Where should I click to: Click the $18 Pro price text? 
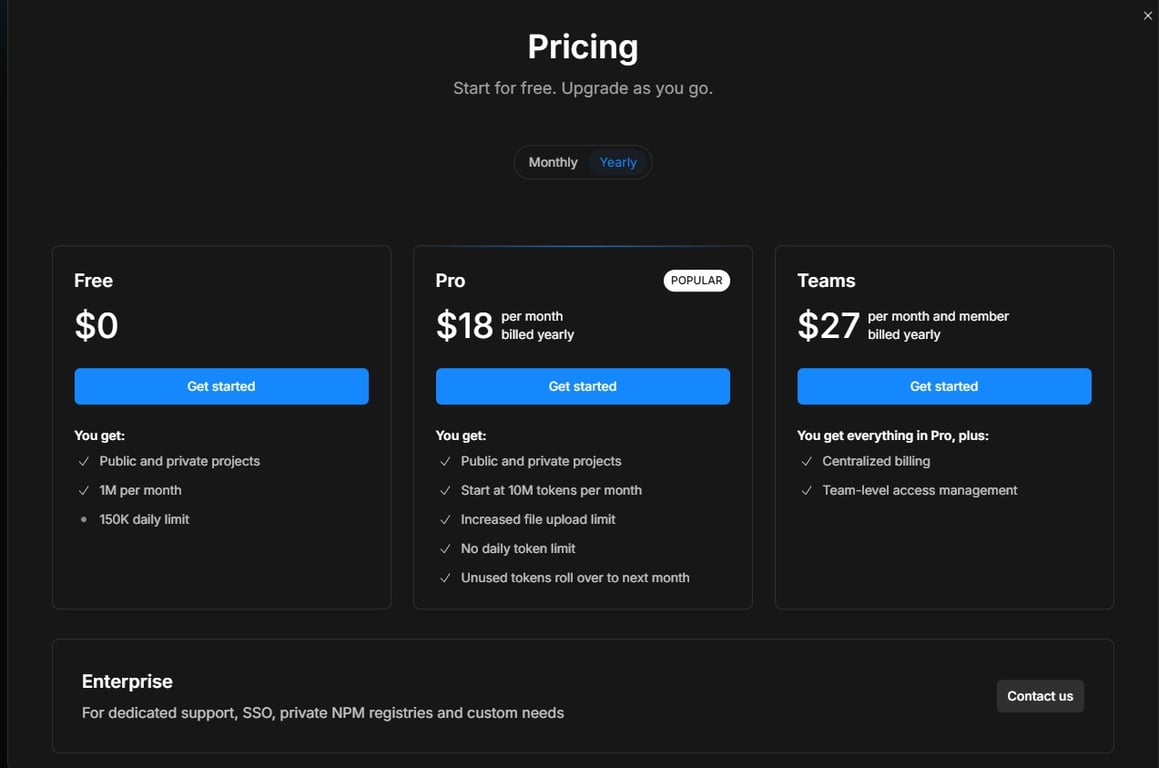[465, 325]
